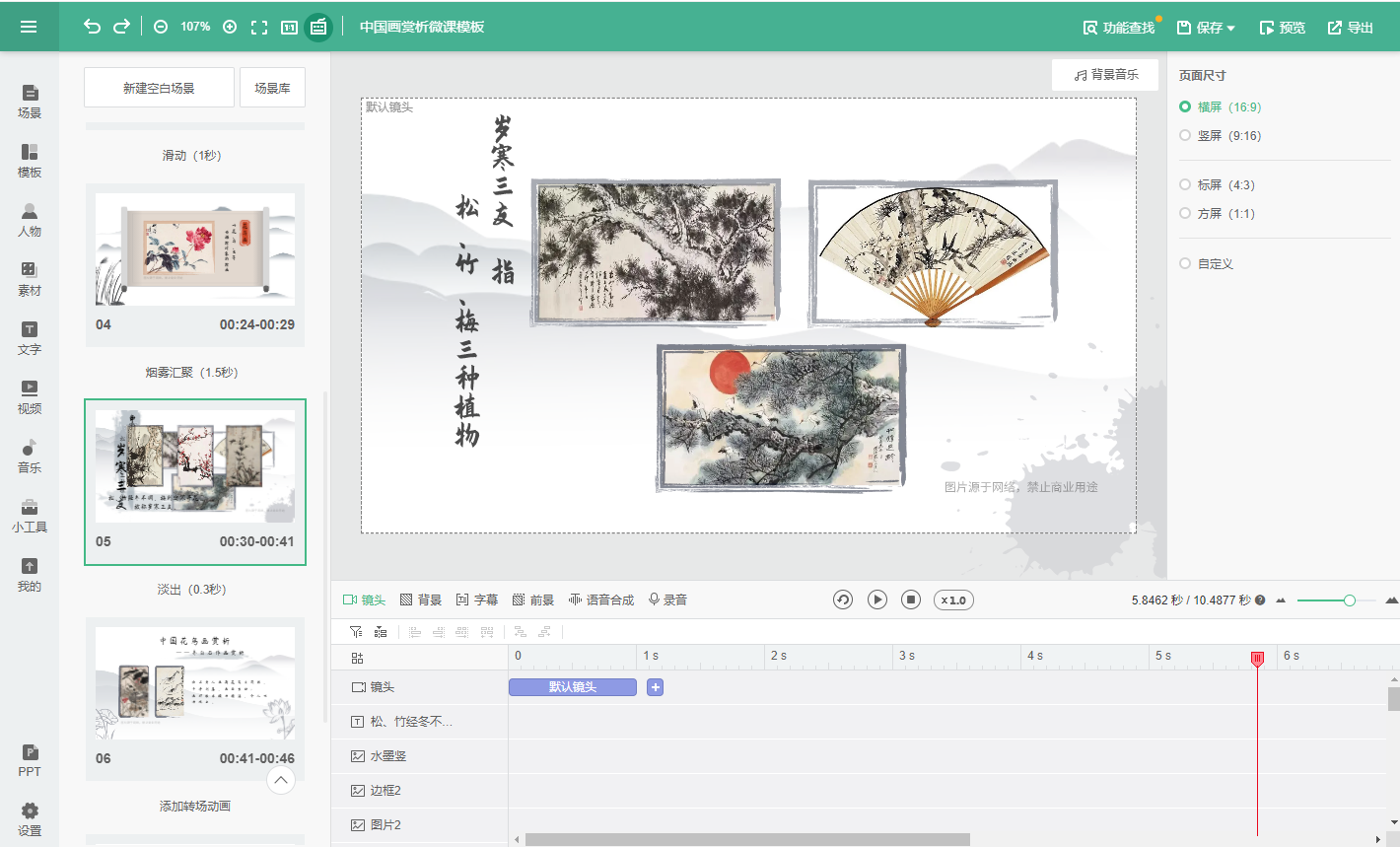Open the 语音合成 speech synthesis tab

coord(601,600)
